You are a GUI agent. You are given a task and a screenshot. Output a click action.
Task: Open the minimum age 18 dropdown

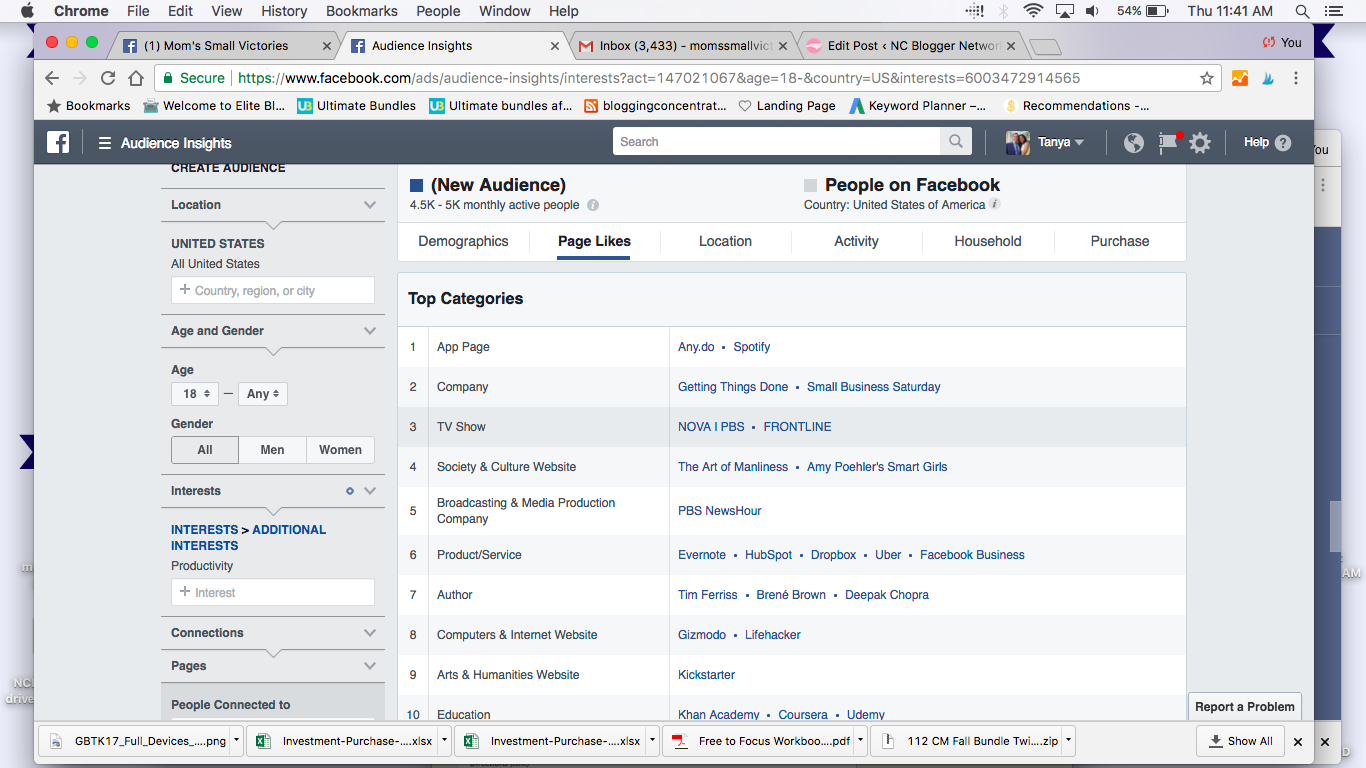195,394
